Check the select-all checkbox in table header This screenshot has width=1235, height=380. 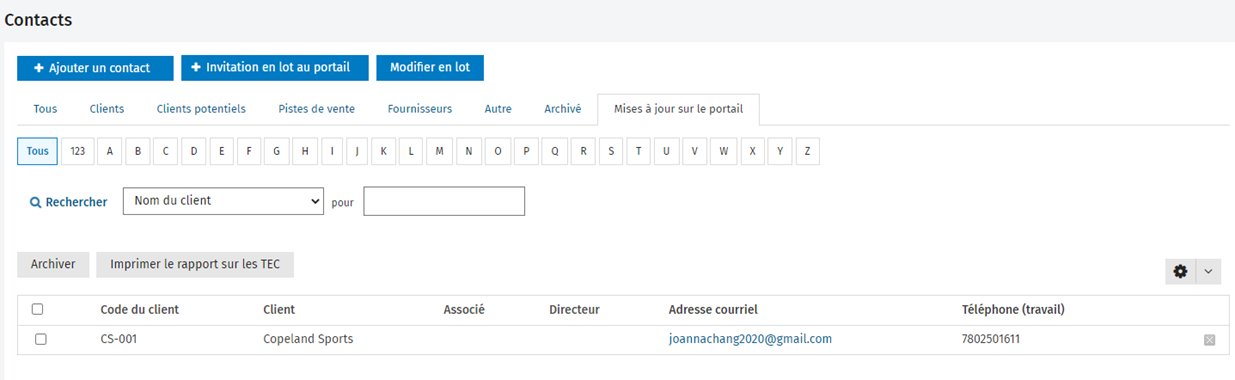[38, 310]
